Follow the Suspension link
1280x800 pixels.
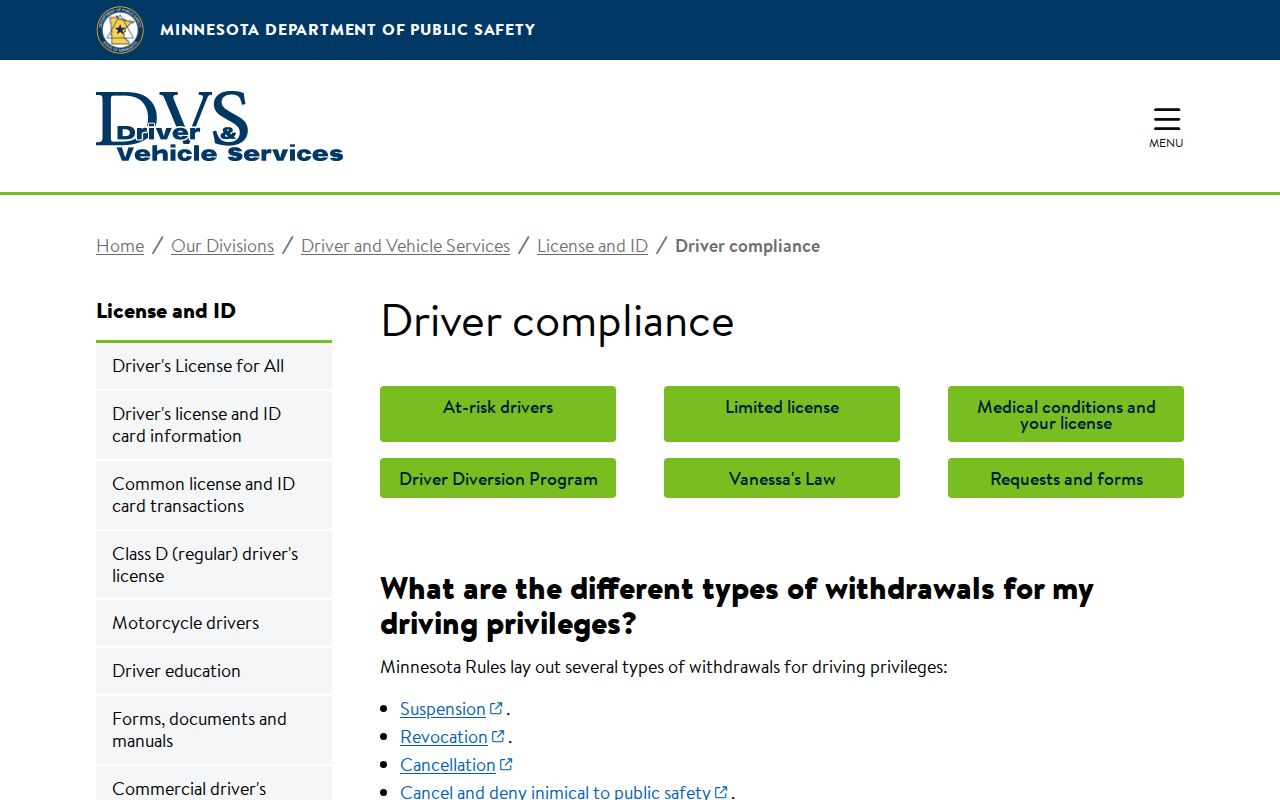[x=443, y=709]
